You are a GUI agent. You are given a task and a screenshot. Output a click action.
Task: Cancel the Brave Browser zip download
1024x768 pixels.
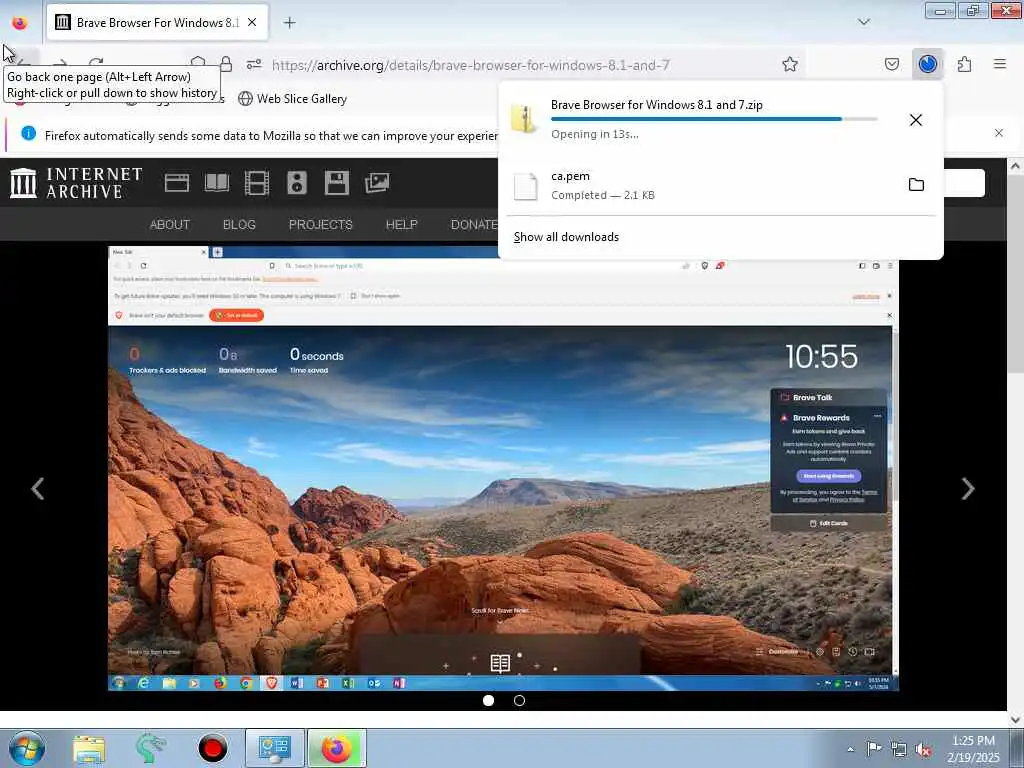click(916, 120)
